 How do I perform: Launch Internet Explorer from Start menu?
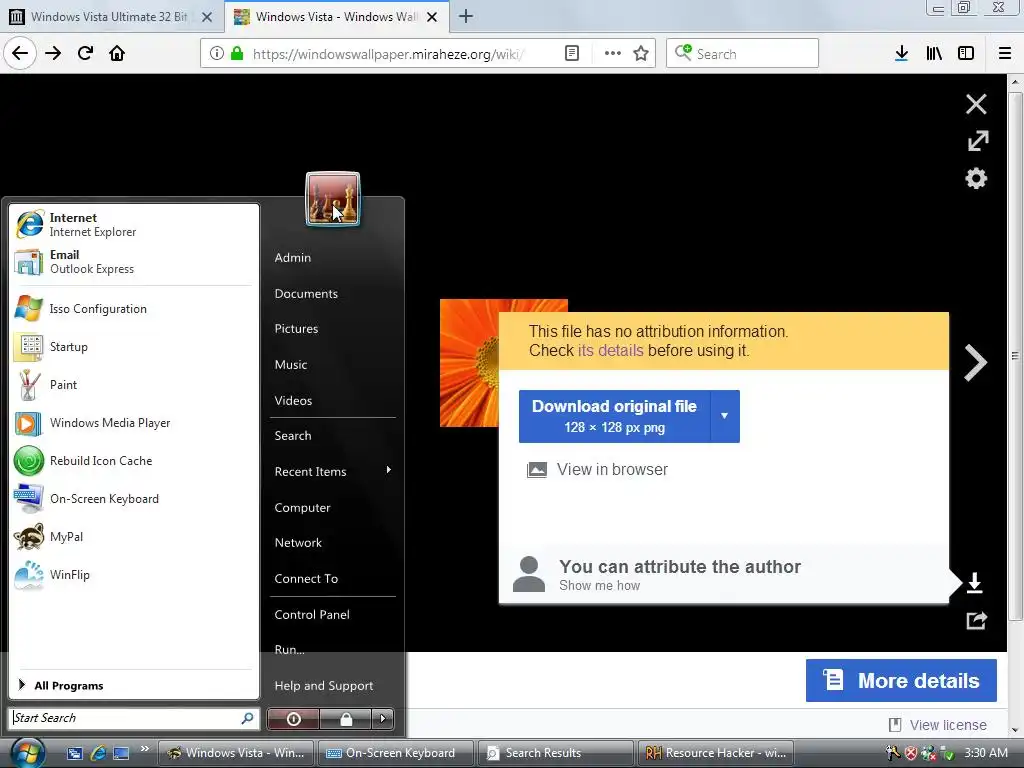coord(134,225)
